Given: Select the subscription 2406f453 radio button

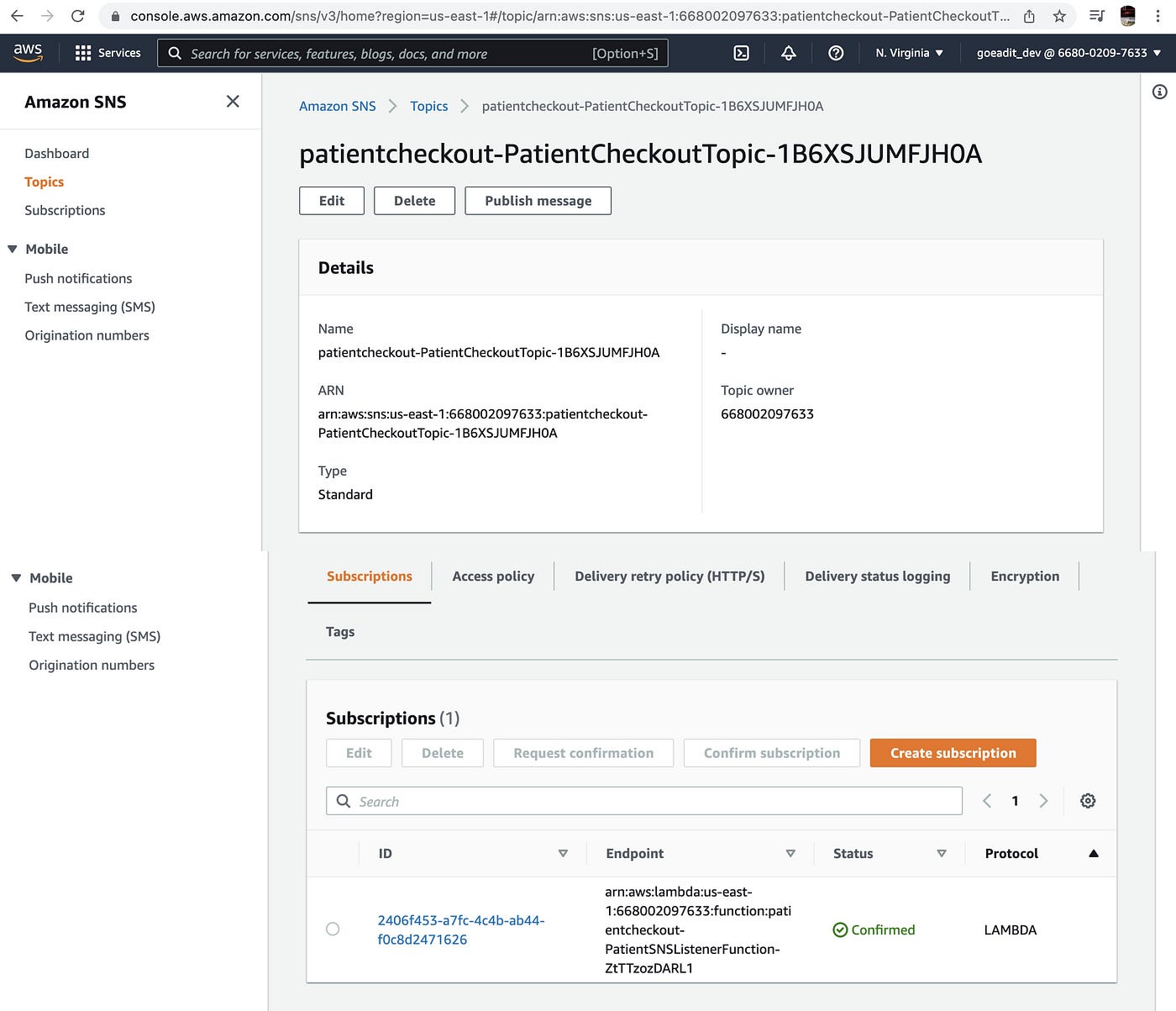Looking at the screenshot, I should [333, 929].
